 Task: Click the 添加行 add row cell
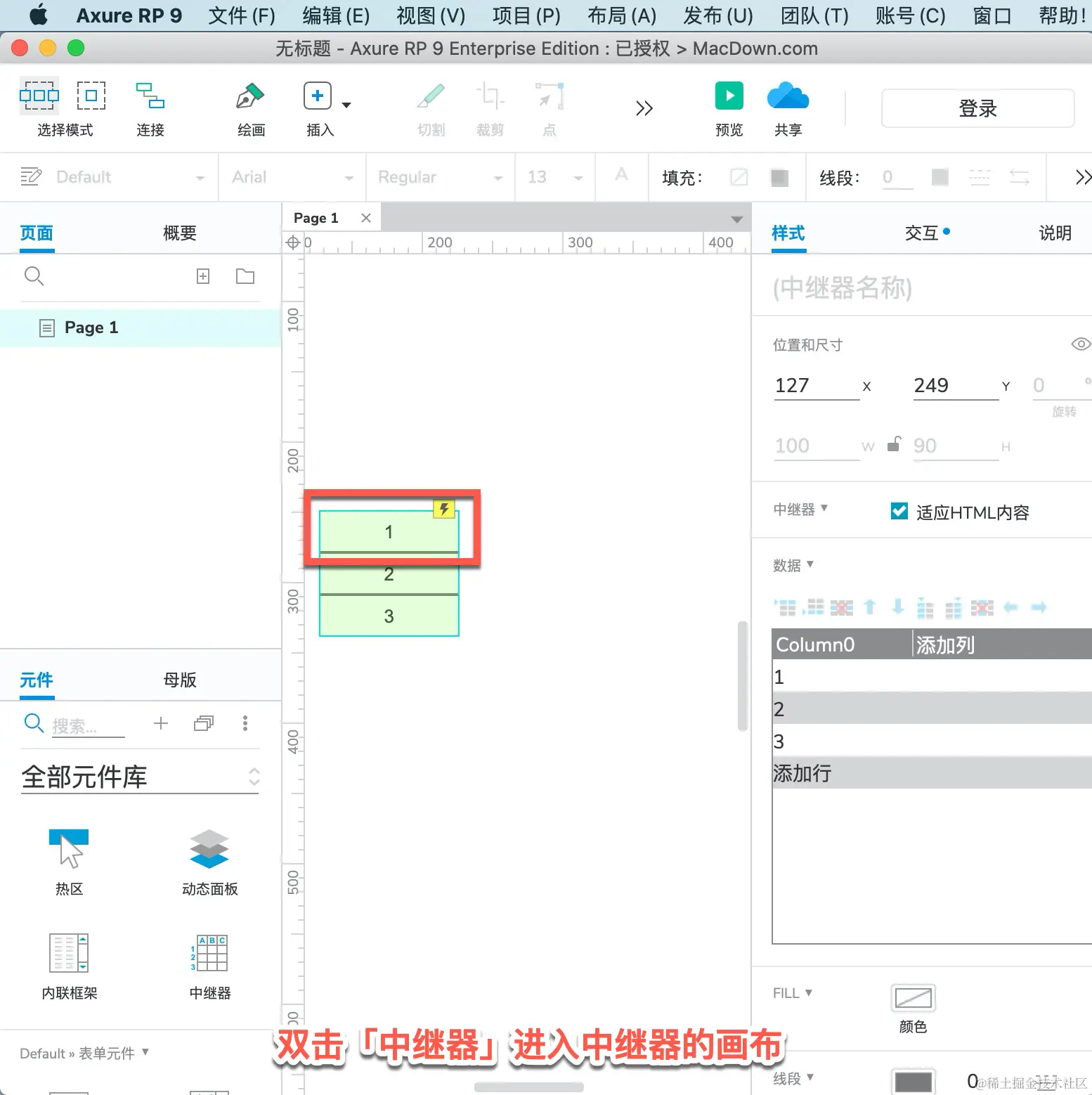[932, 773]
